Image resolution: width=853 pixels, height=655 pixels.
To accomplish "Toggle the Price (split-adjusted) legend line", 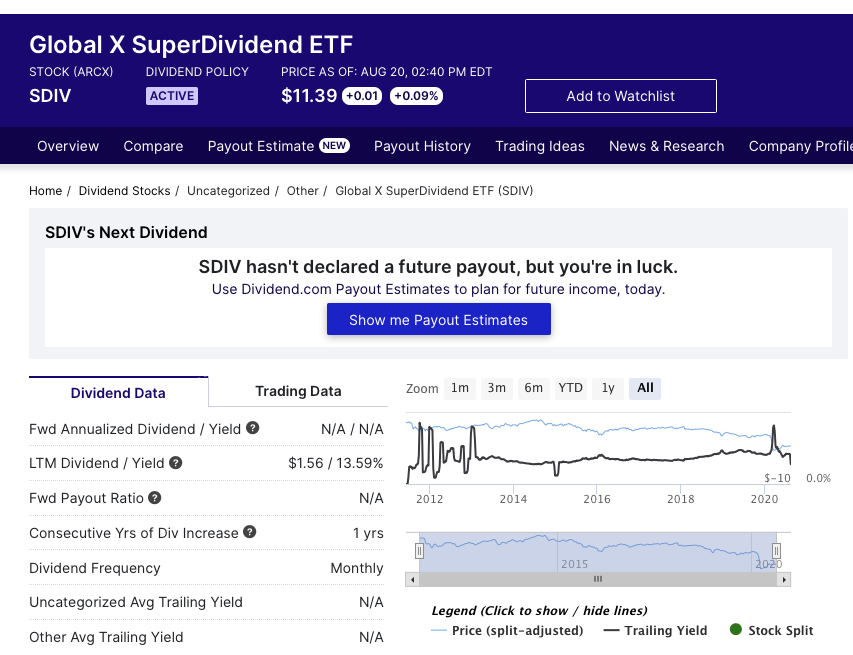I will (x=507, y=631).
